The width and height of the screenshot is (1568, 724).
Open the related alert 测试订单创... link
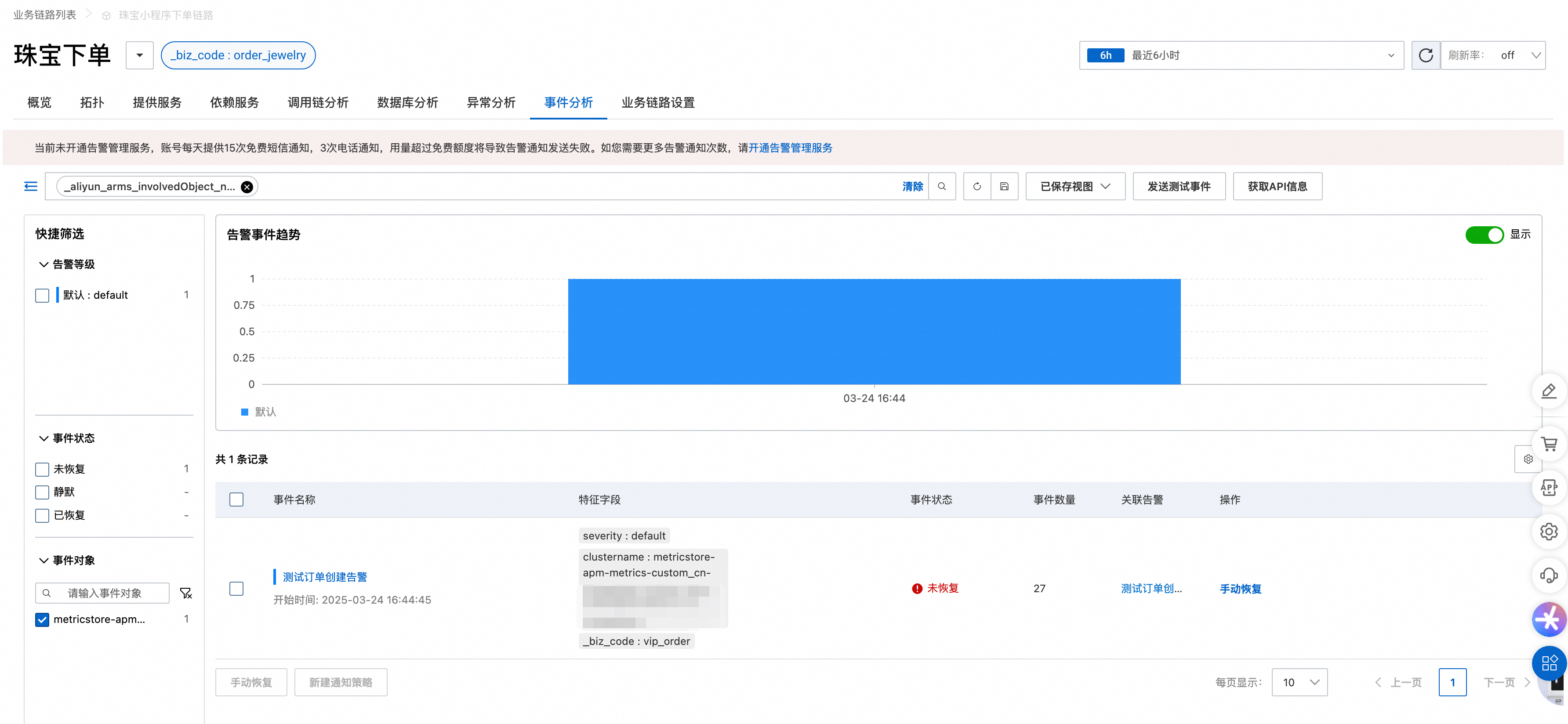coord(1151,588)
